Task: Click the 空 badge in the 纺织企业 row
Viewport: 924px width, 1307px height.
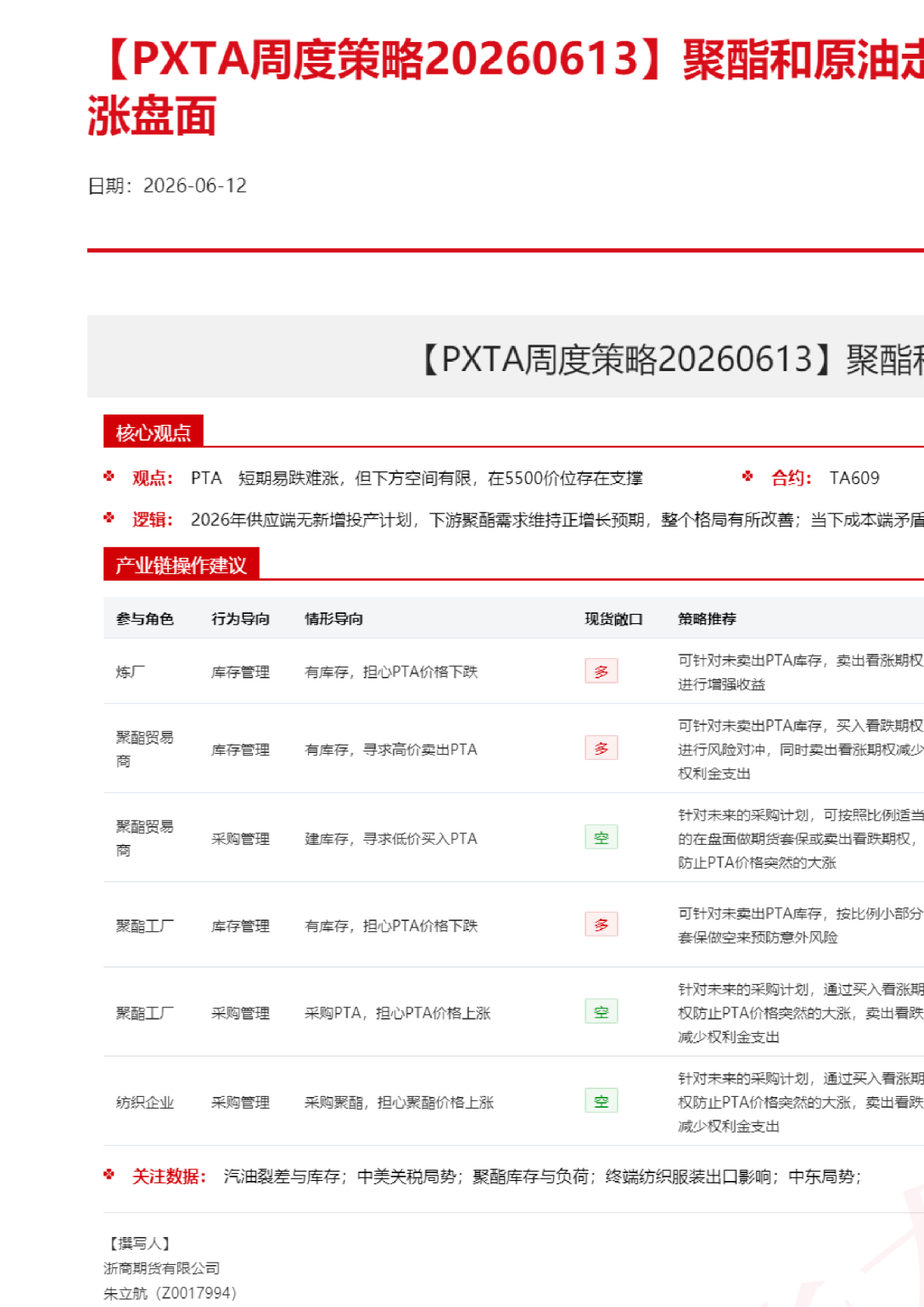Action: tap(601, 1101)
